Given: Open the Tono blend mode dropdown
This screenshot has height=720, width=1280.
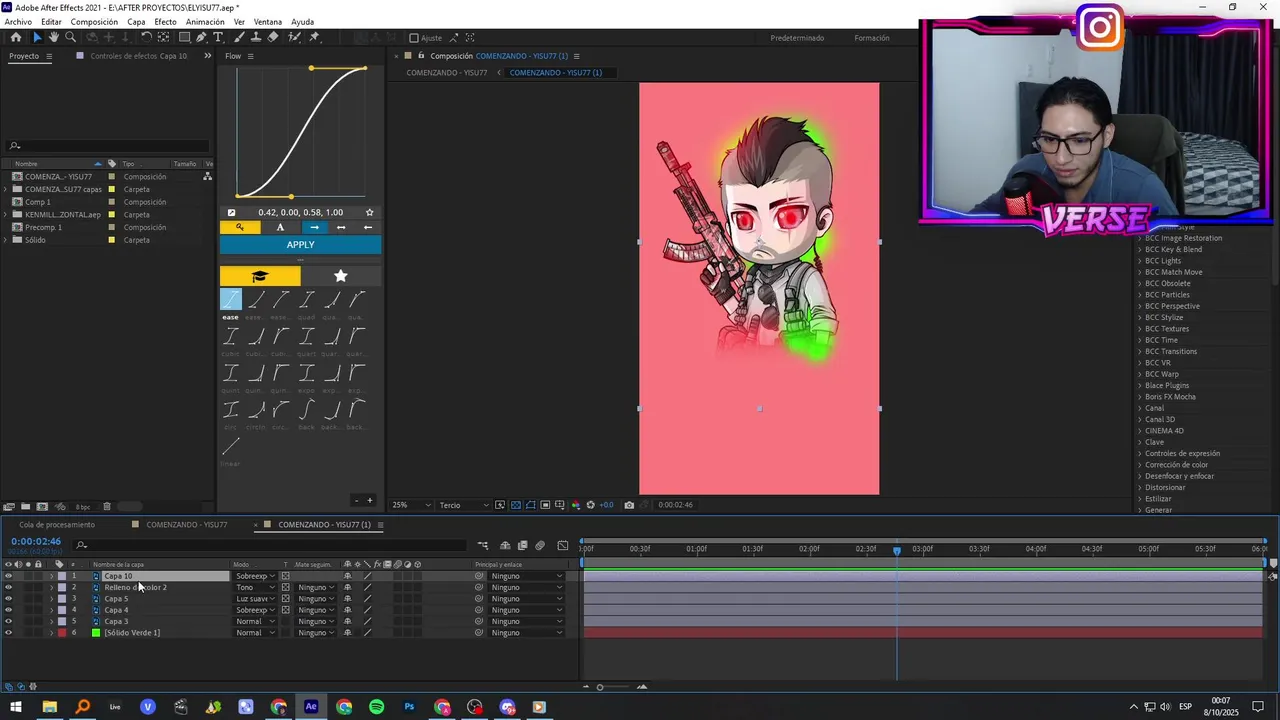Looking at the screenshot, I should point(255,587).
